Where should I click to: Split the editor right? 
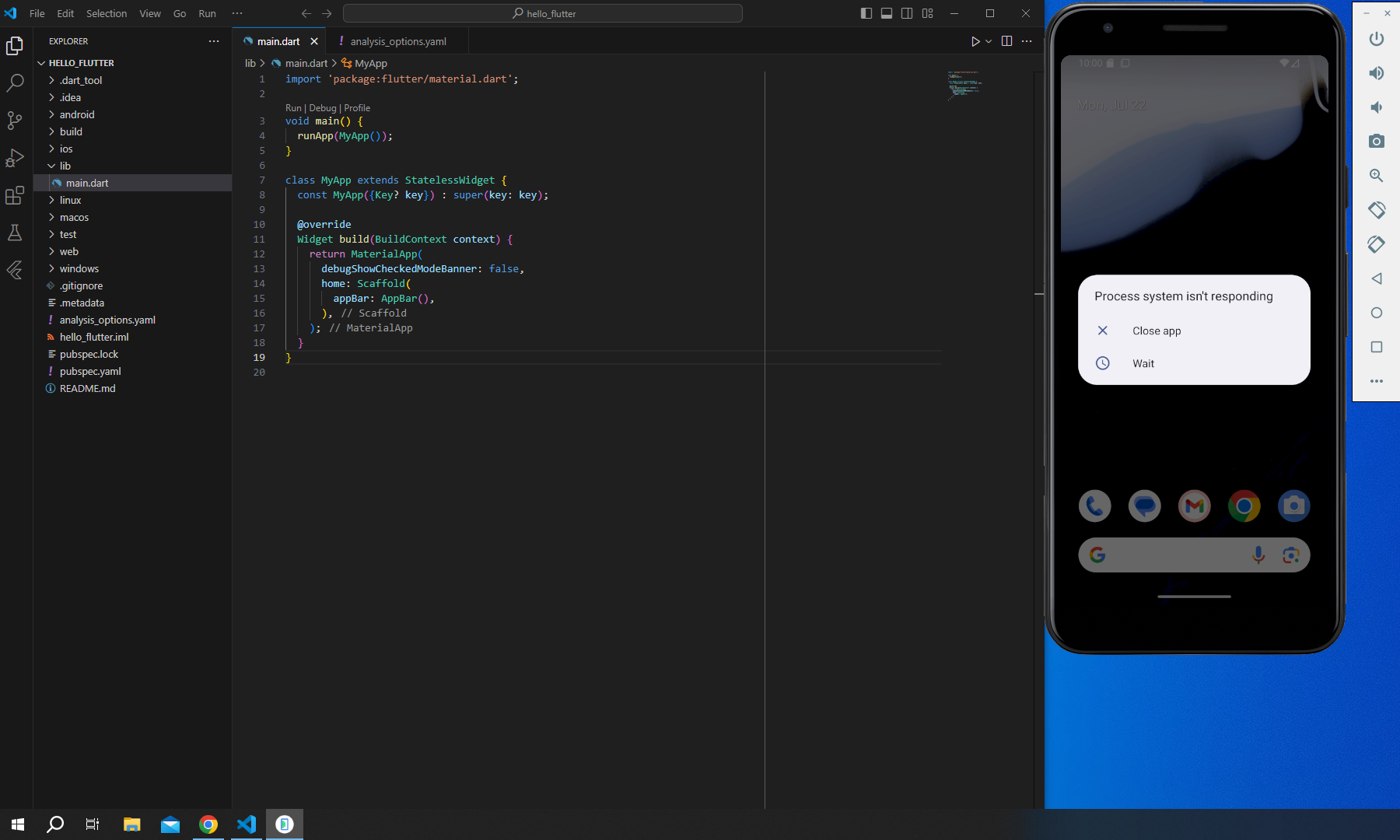pyautogui.click(x=1006, y=41)
